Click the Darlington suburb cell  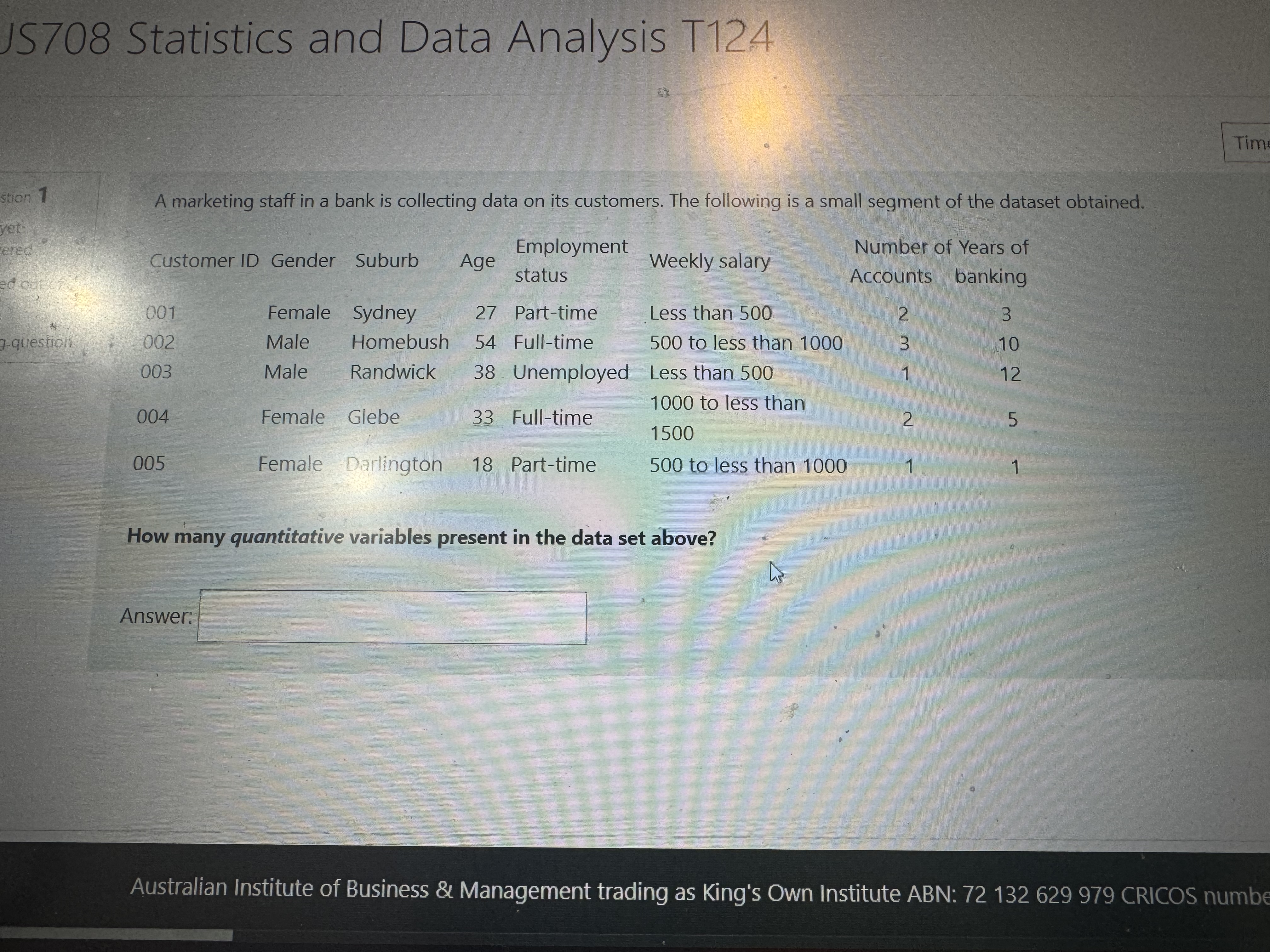click(x=394, y=464)
